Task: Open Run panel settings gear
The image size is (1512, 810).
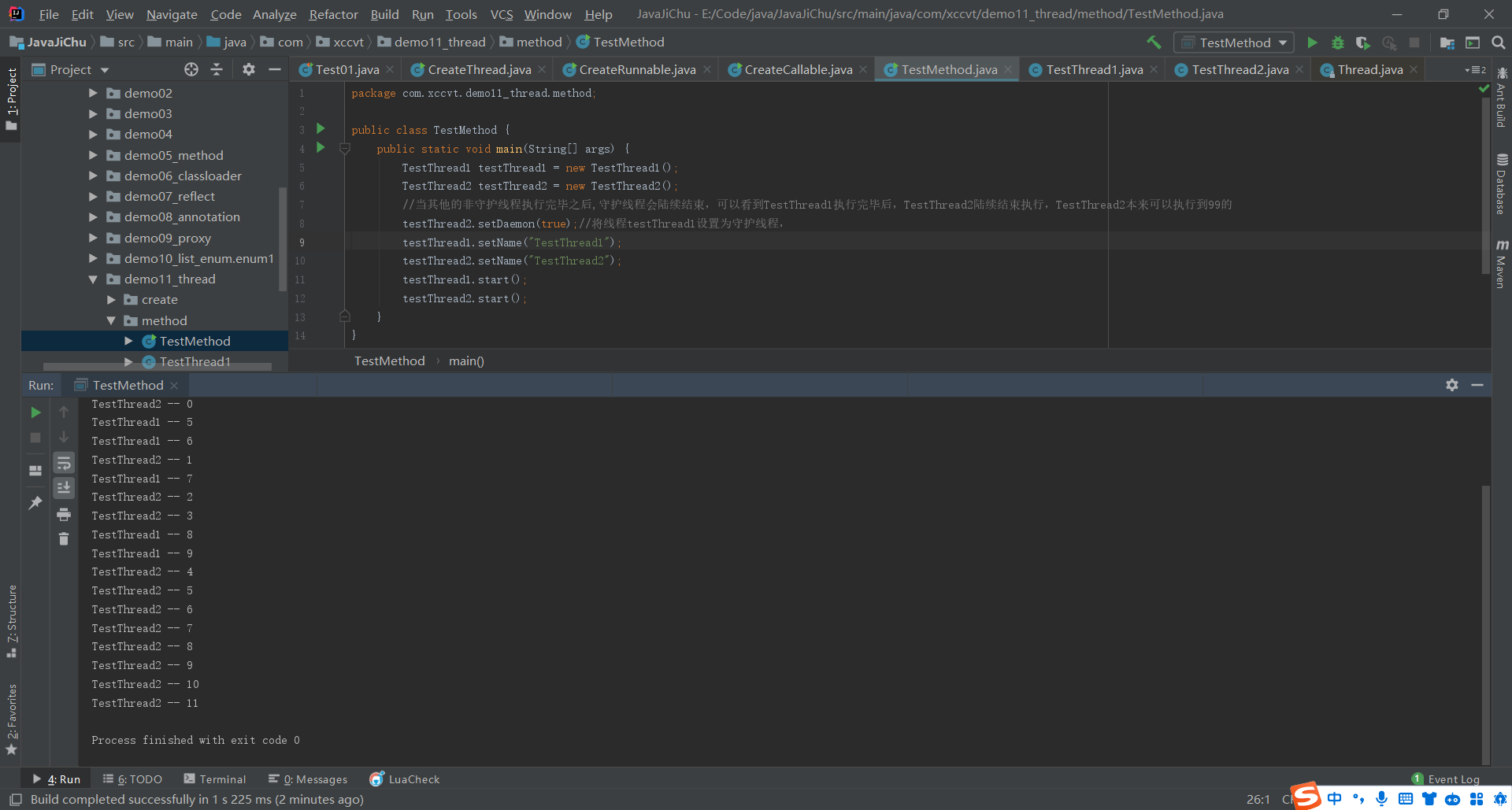Action: point(1452,385)
